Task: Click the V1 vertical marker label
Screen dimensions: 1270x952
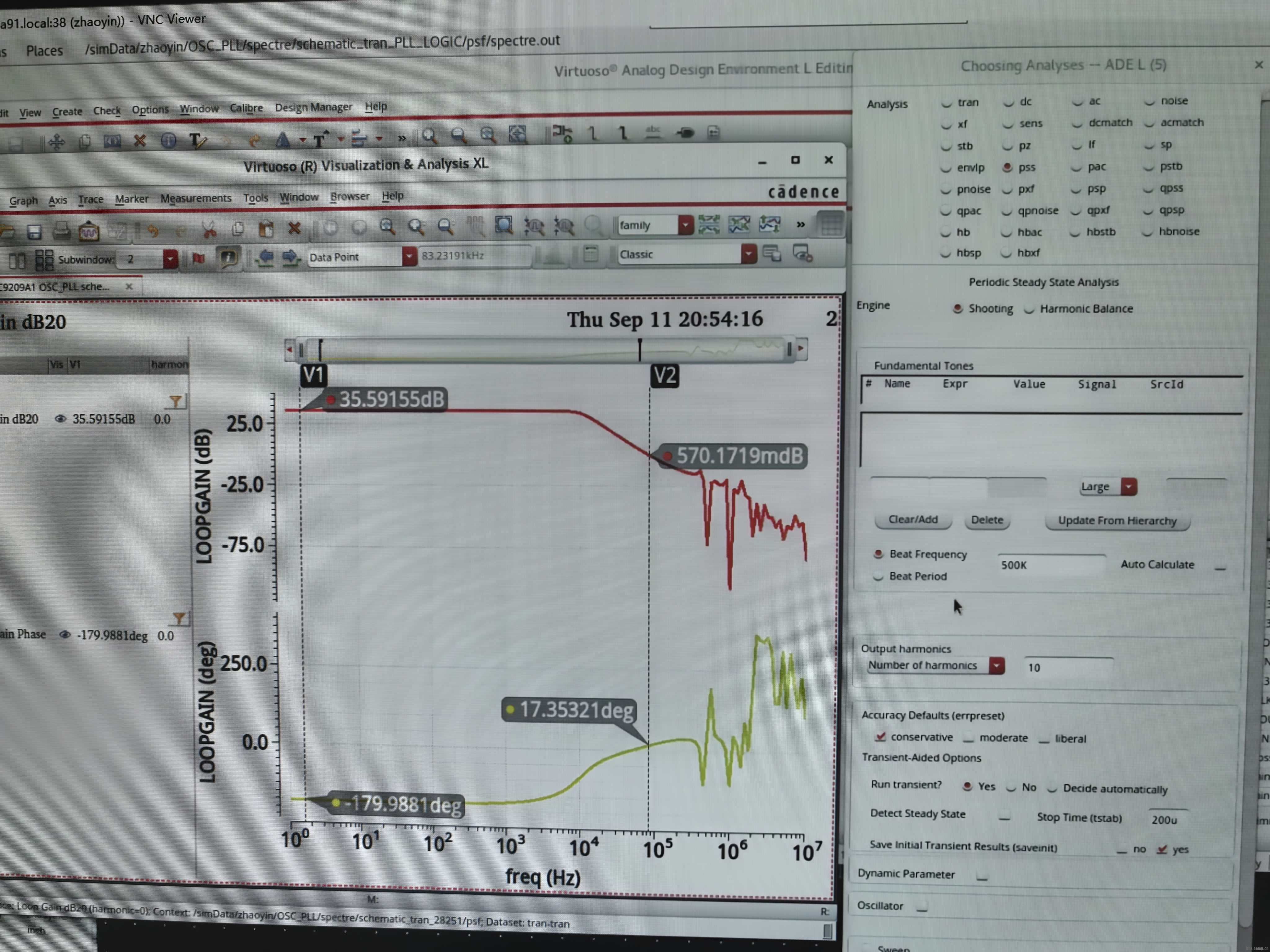Action: [313, 375]
